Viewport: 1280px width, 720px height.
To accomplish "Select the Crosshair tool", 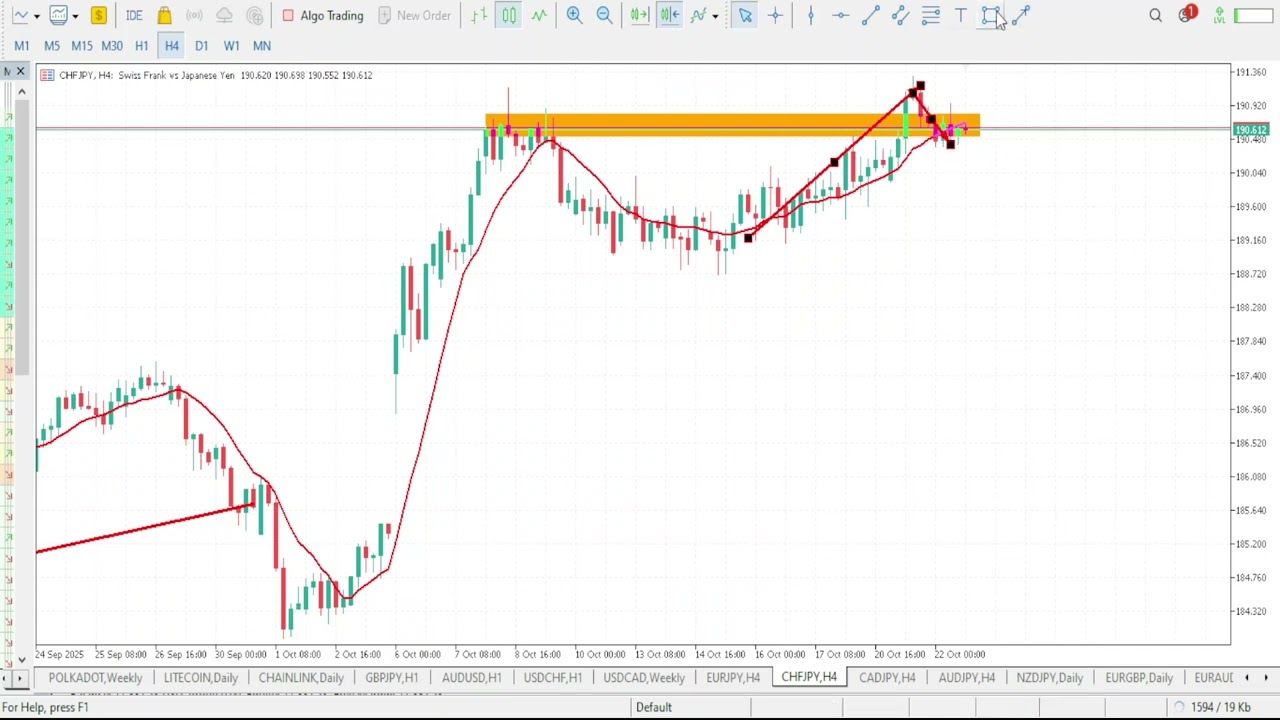I will [x=775, y=15].
